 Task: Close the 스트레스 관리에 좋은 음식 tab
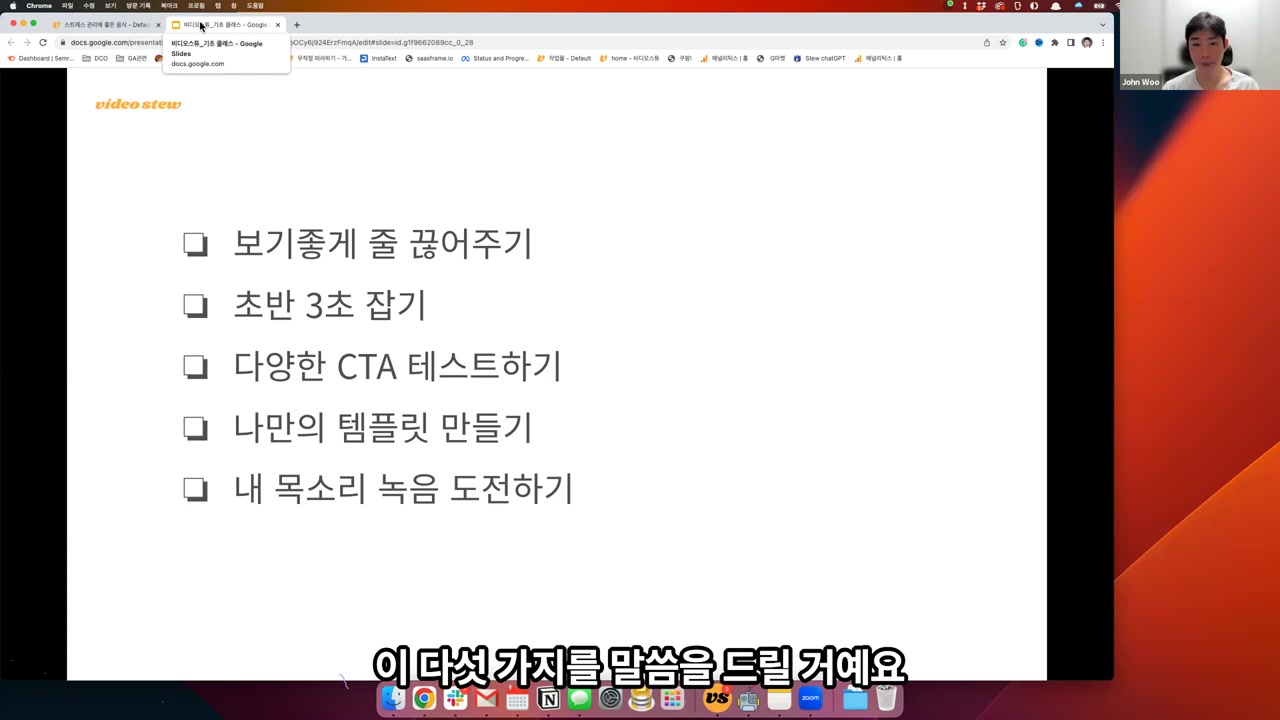[158, 25]
